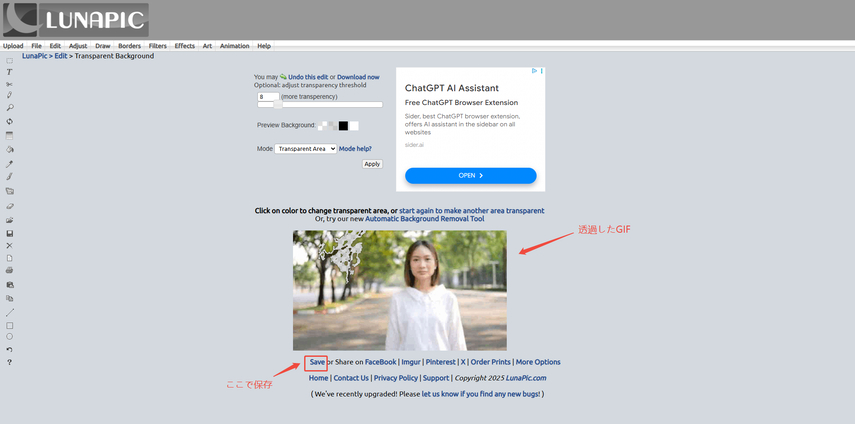Screen dimensions: 855x424
Task: Open the Borders menu
Action: point(130,46)
